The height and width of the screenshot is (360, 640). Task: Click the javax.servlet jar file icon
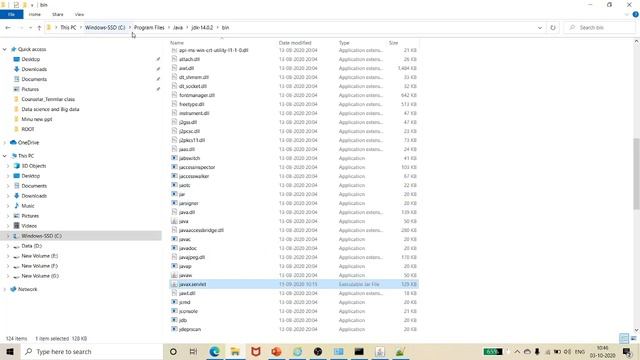[174, 284]
